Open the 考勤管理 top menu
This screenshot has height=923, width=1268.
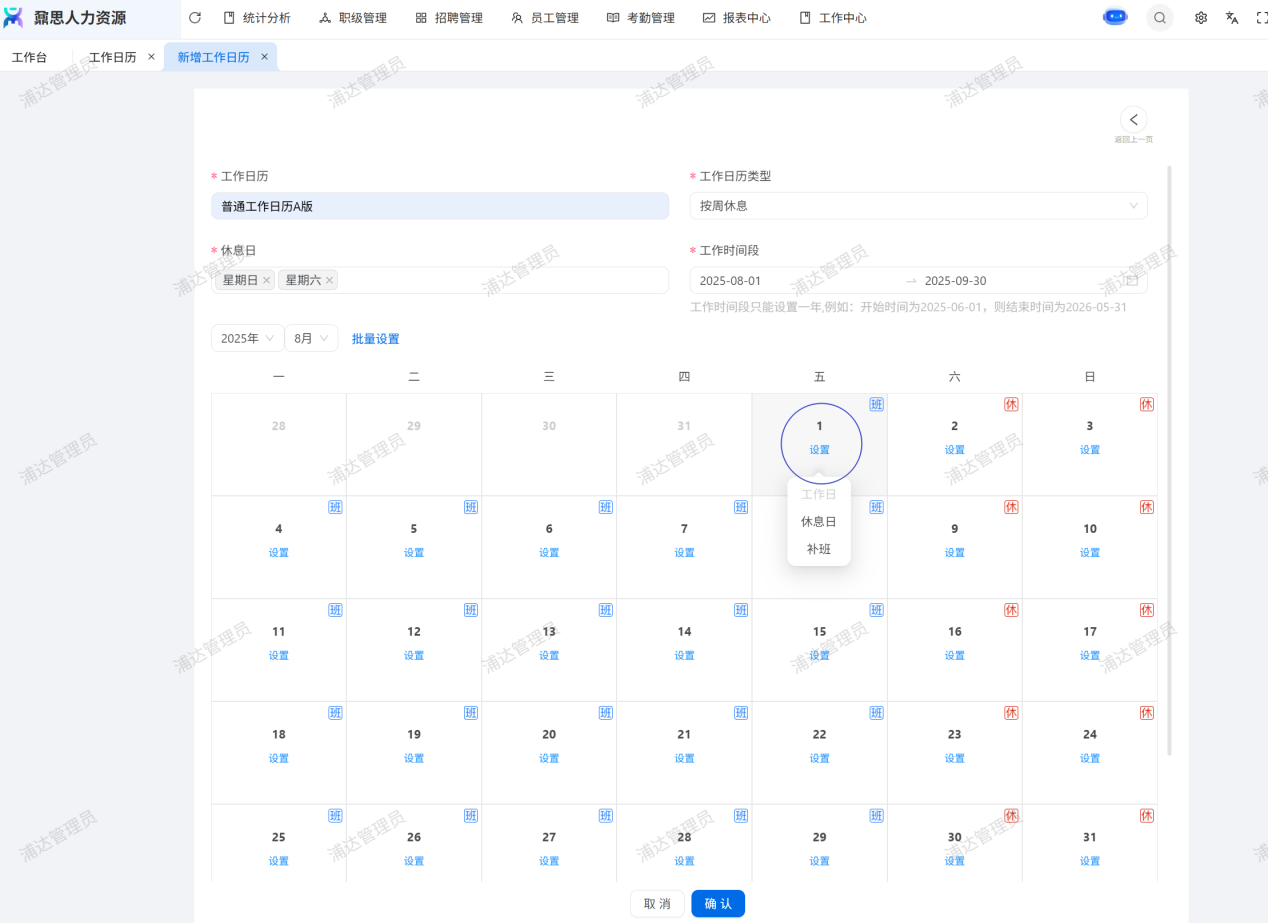641,18
